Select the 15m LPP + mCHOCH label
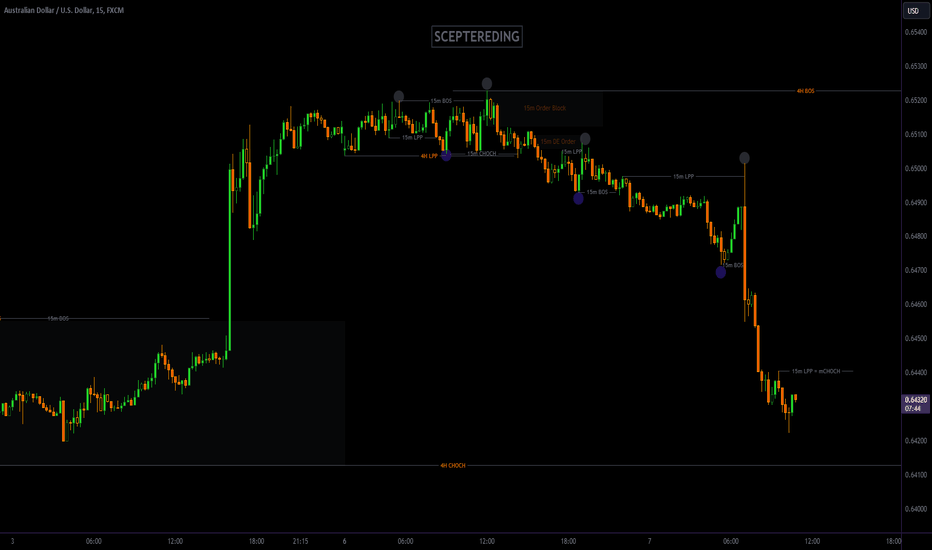 [x=816, y=371]
